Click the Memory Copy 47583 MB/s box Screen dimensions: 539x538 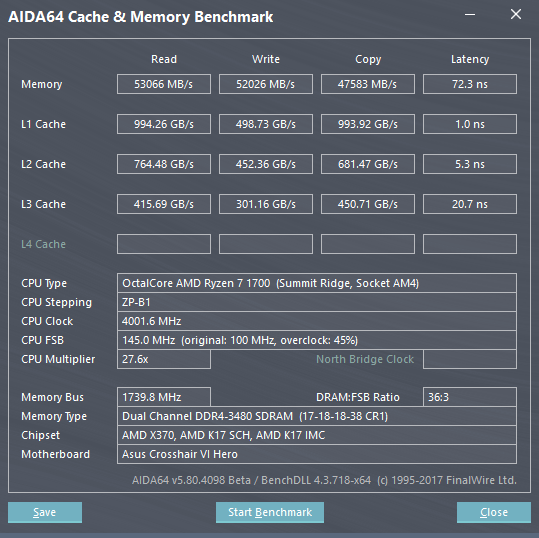pyautogui.click(x=368, y=84)
